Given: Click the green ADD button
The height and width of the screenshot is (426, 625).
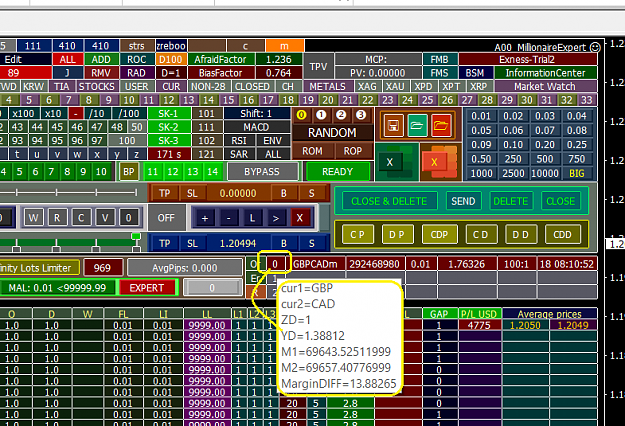Looking at the screenshot, I should (x=101, y=59).
